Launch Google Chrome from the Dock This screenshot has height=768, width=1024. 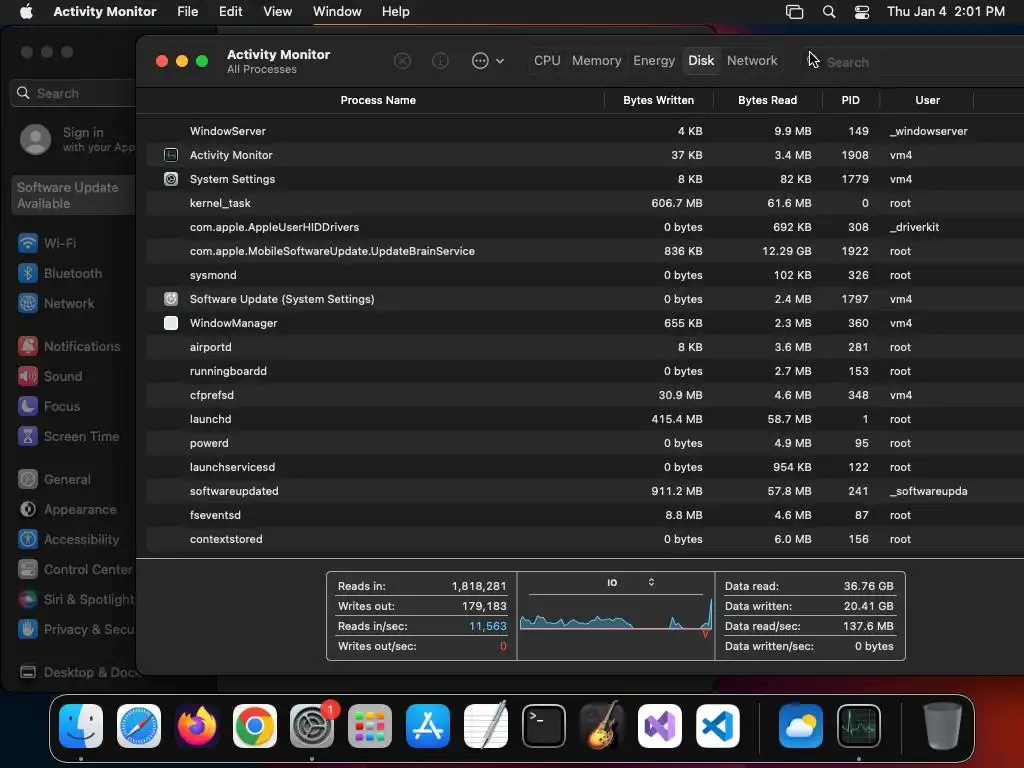click(x=255, y=726)
